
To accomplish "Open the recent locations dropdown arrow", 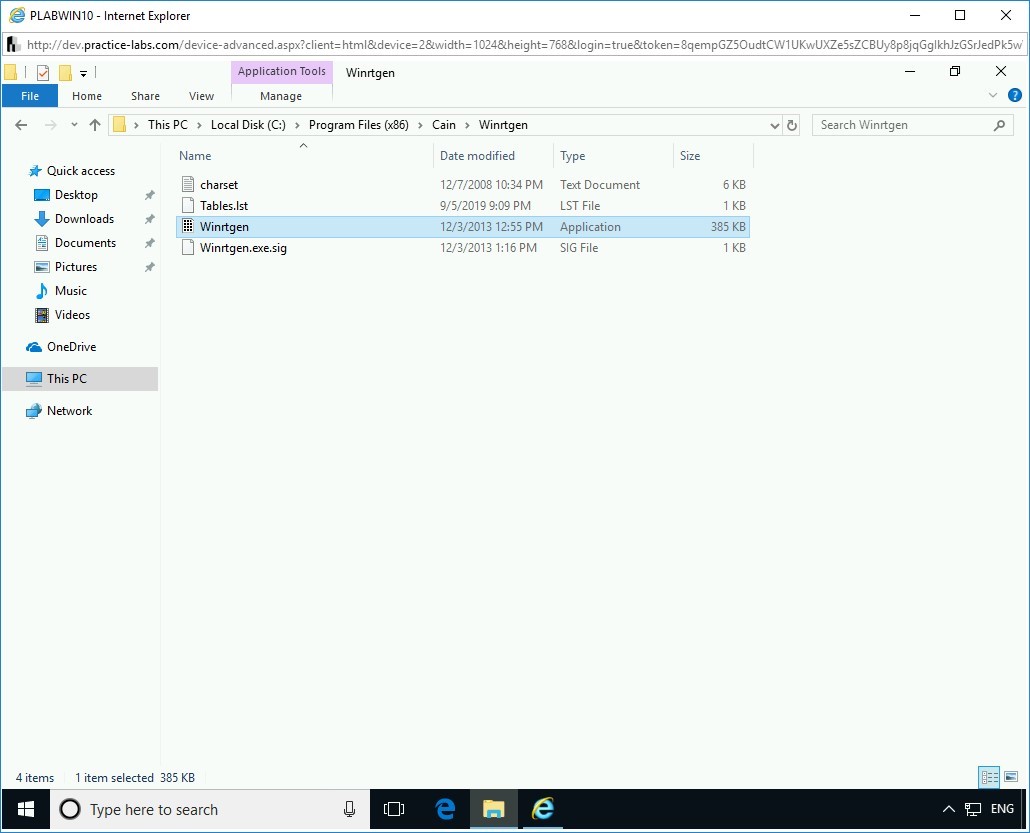I will click(73, 125).
